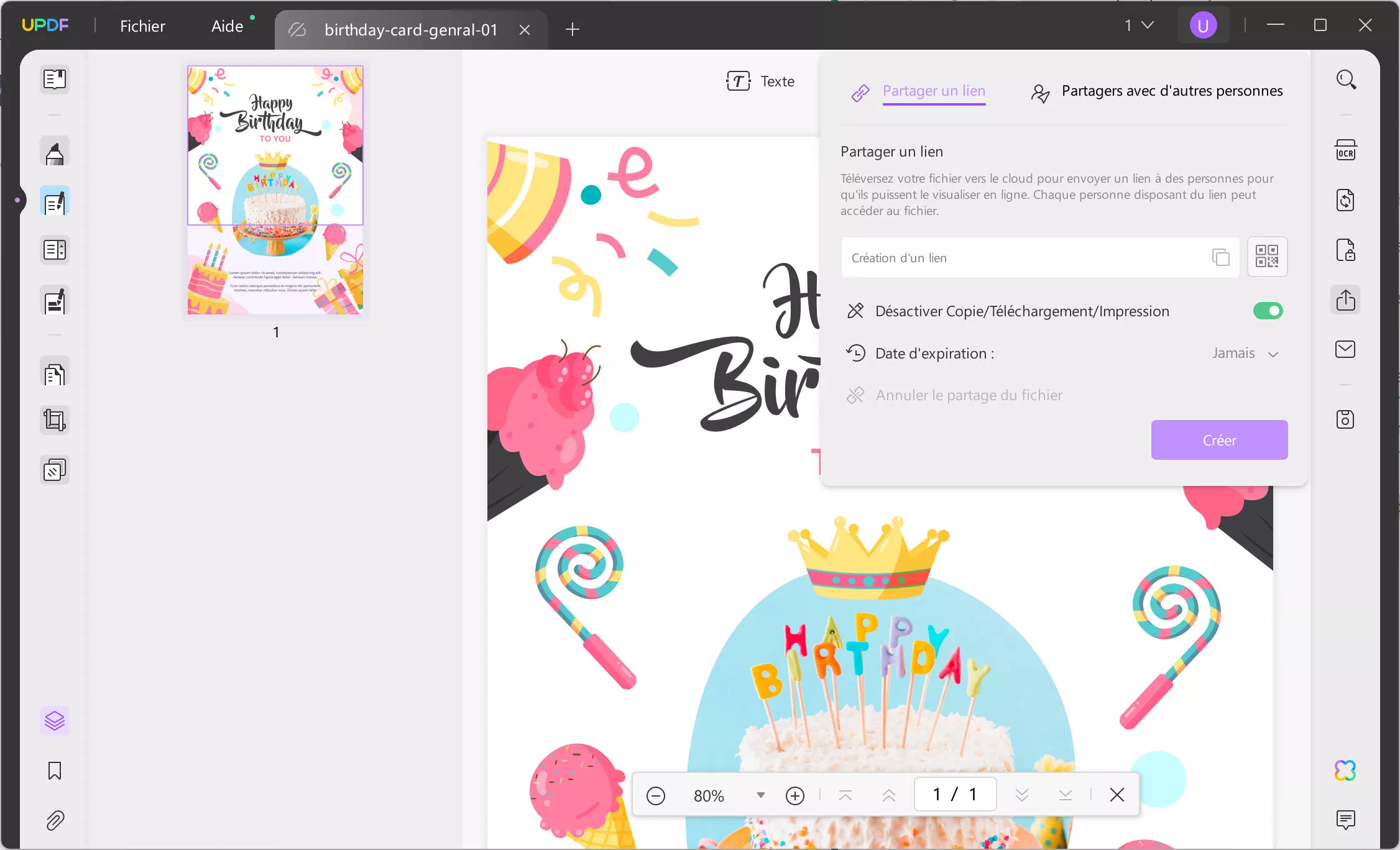The width and height of the screenshot is (1400, 850).
Task: Zoom in with the plus button
Action: [795, 795]
